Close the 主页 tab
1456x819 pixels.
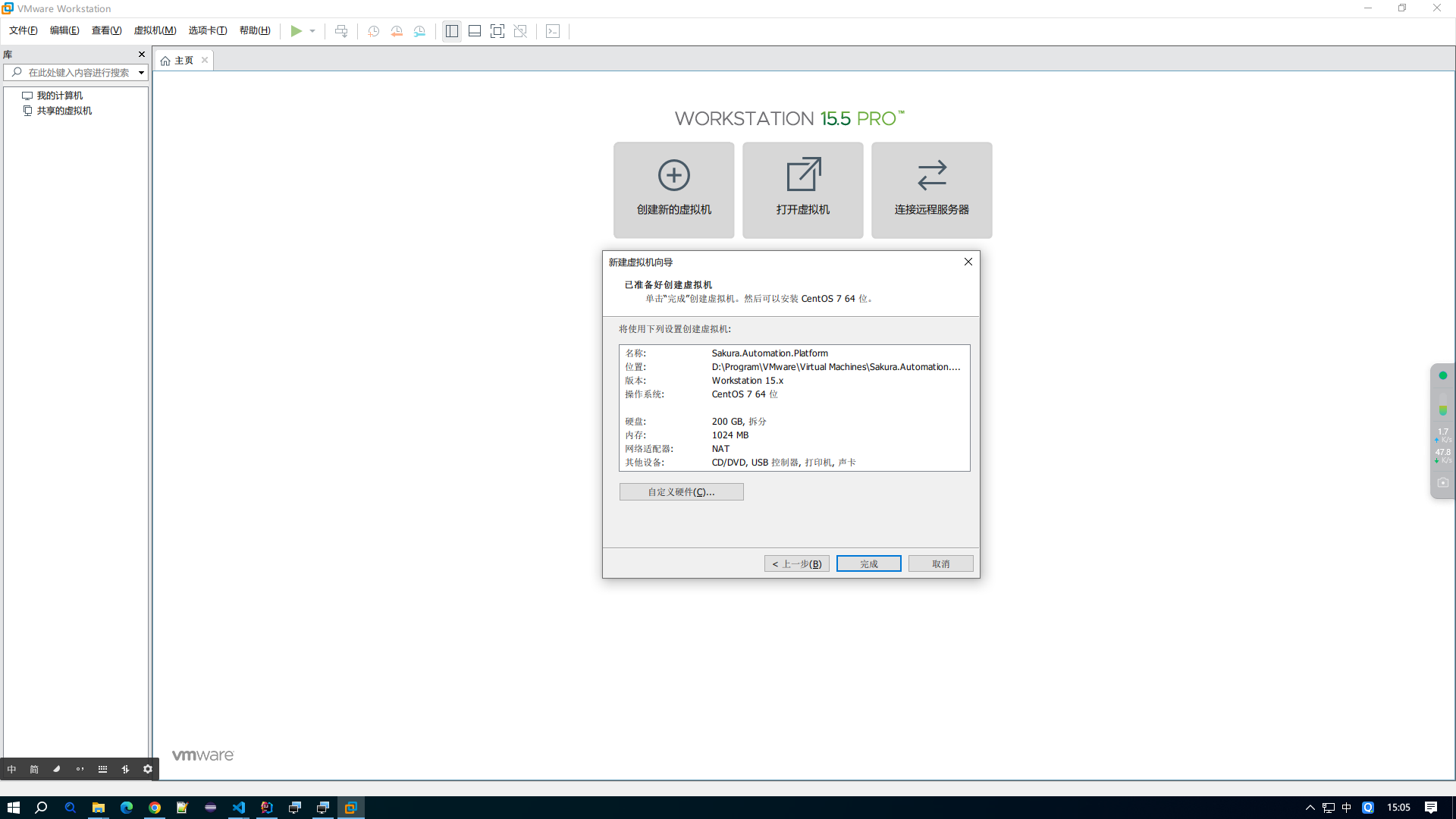(x=205, y=60)
